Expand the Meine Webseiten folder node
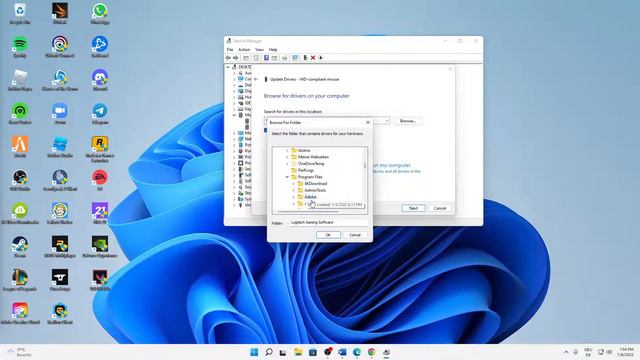The width and height of the screenshot is (640, 360). coord(287,157)
